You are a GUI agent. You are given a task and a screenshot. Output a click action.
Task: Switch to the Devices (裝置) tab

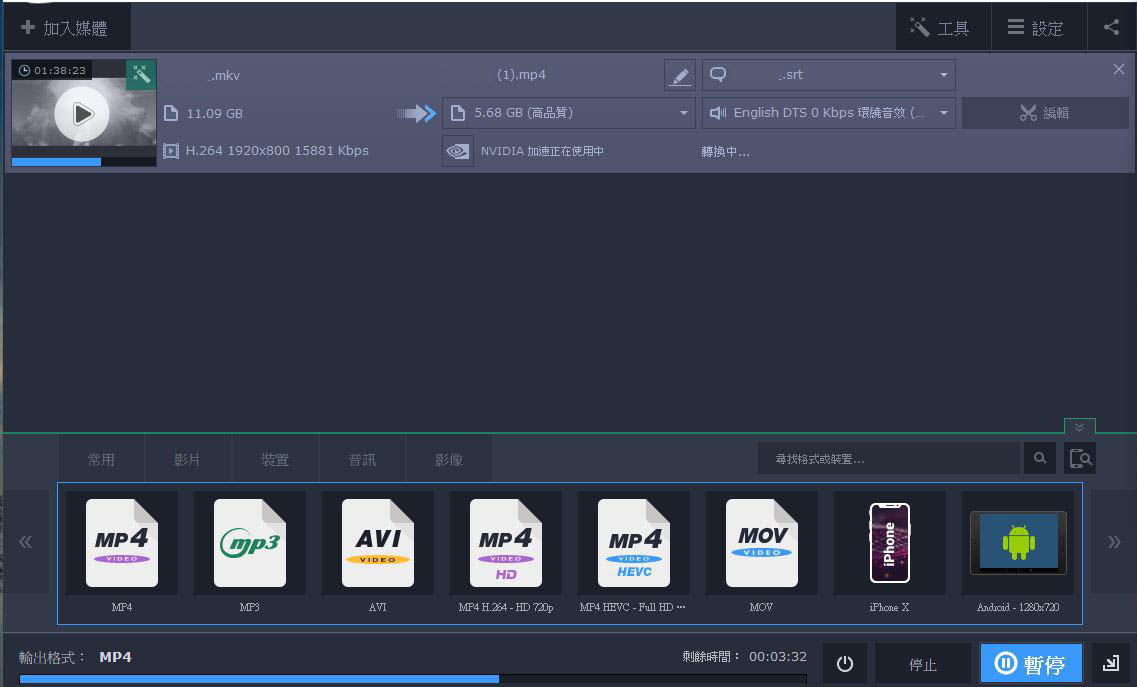pos(275,459)
